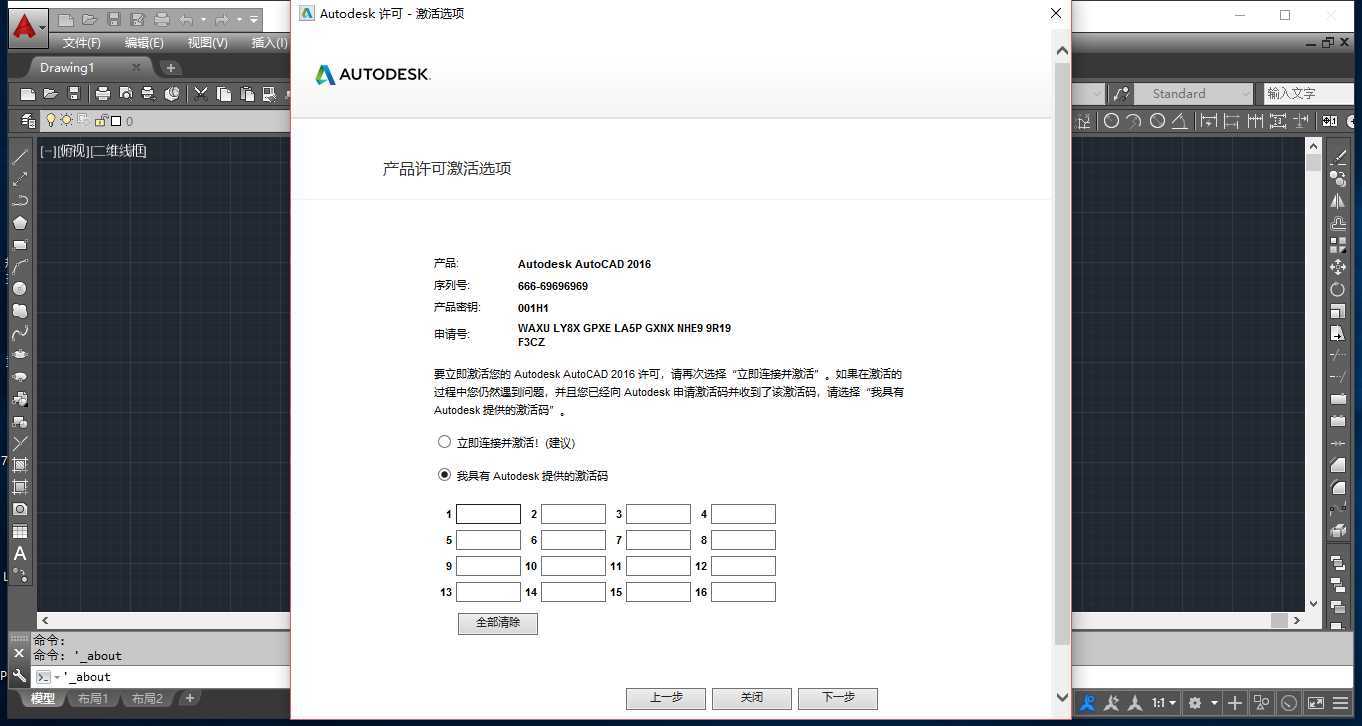The width and height of the screenshot is (1362, 726).
Task: Select the Move tool in modify toolbar
Action: click(x=1338, y=267)
